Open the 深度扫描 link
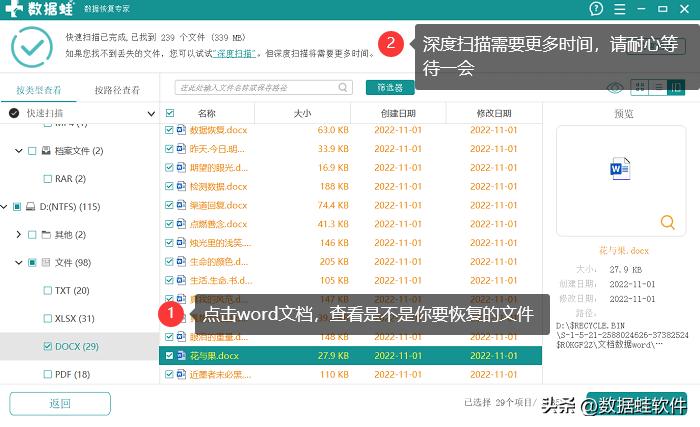 234,54
